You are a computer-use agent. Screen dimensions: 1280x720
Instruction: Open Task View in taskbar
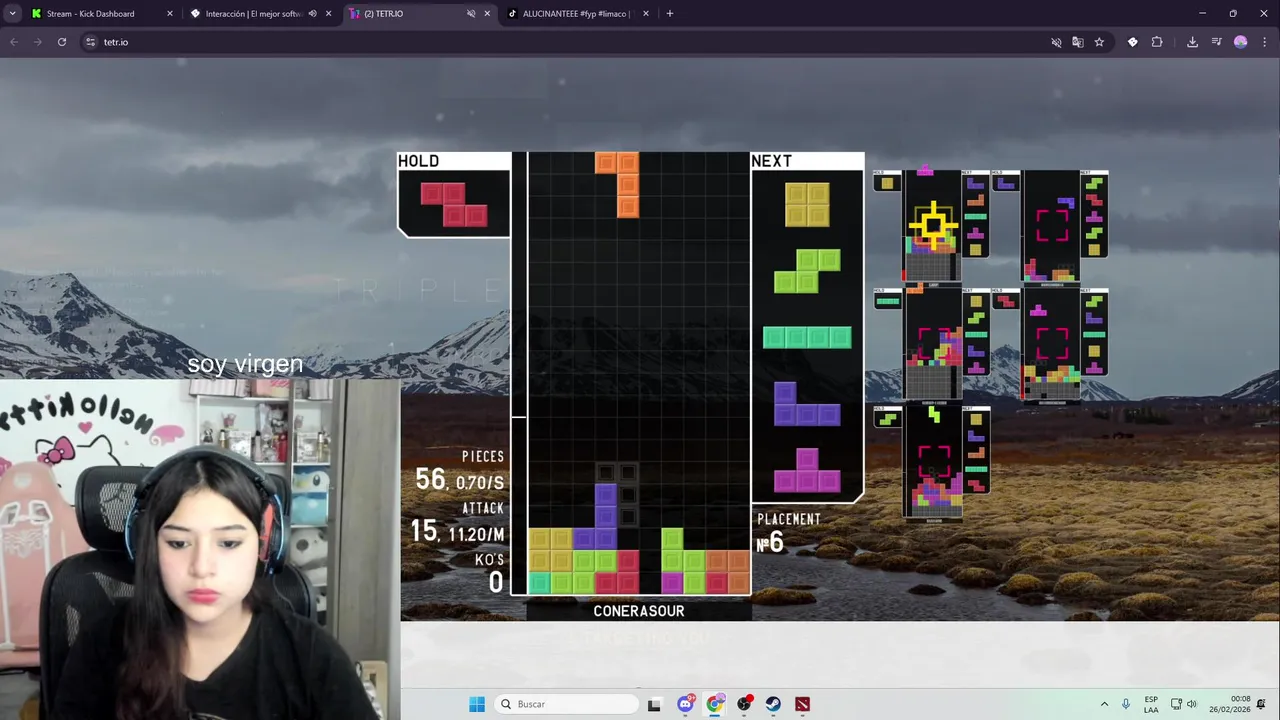(654, 704)
